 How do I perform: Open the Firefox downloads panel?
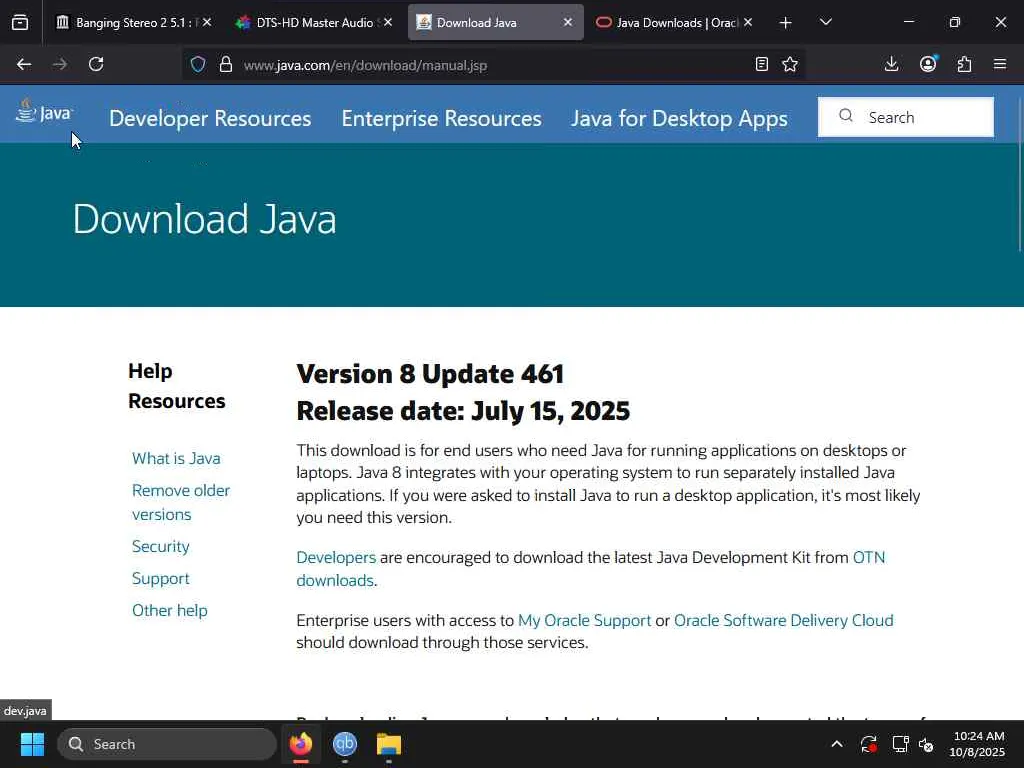click(891, 64)
